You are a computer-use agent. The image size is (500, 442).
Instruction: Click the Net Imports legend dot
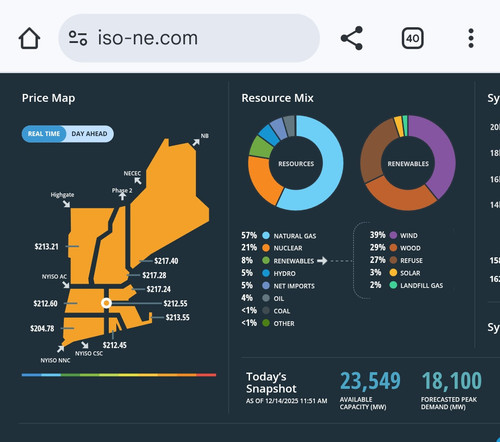pyautogui.click(x=266, y=286)
